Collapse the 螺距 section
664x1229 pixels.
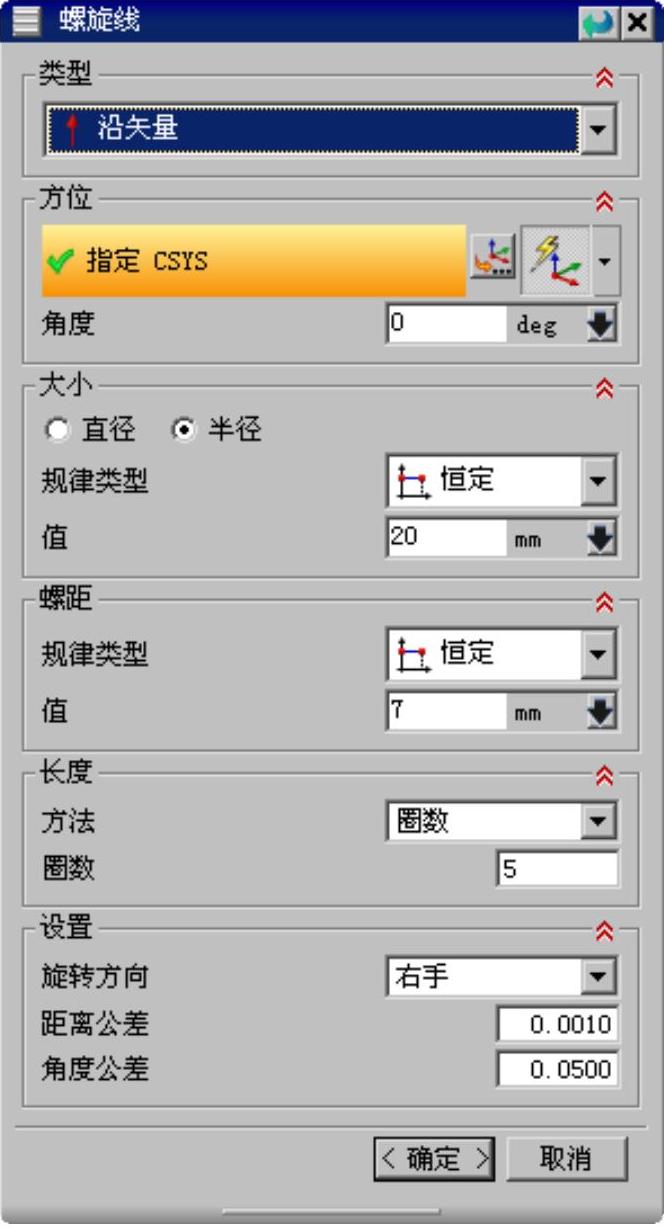click(604, 603)
